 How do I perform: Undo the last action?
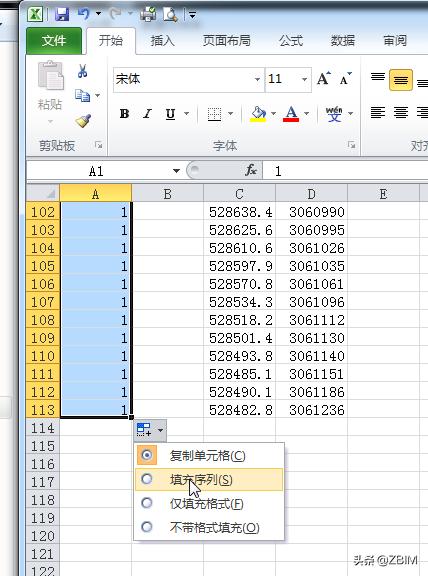pyautogui.click(x=84, y=14)
